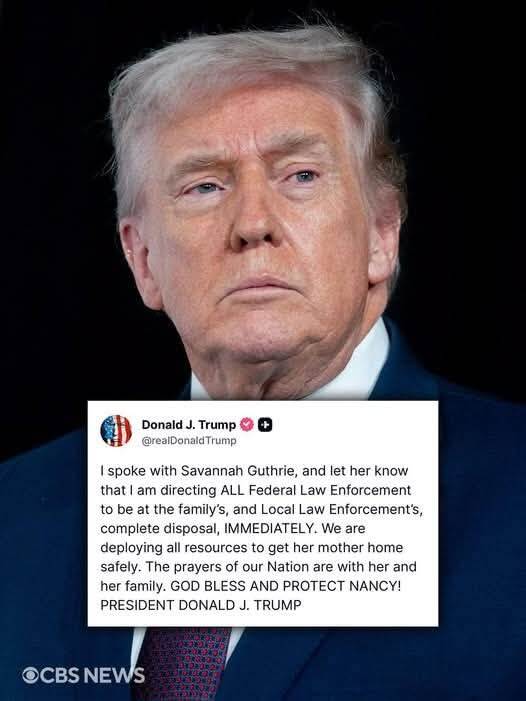Click the CBS NEWS watermark text
Viewport: 526px width, 701px height.
[x=84, y=675]
